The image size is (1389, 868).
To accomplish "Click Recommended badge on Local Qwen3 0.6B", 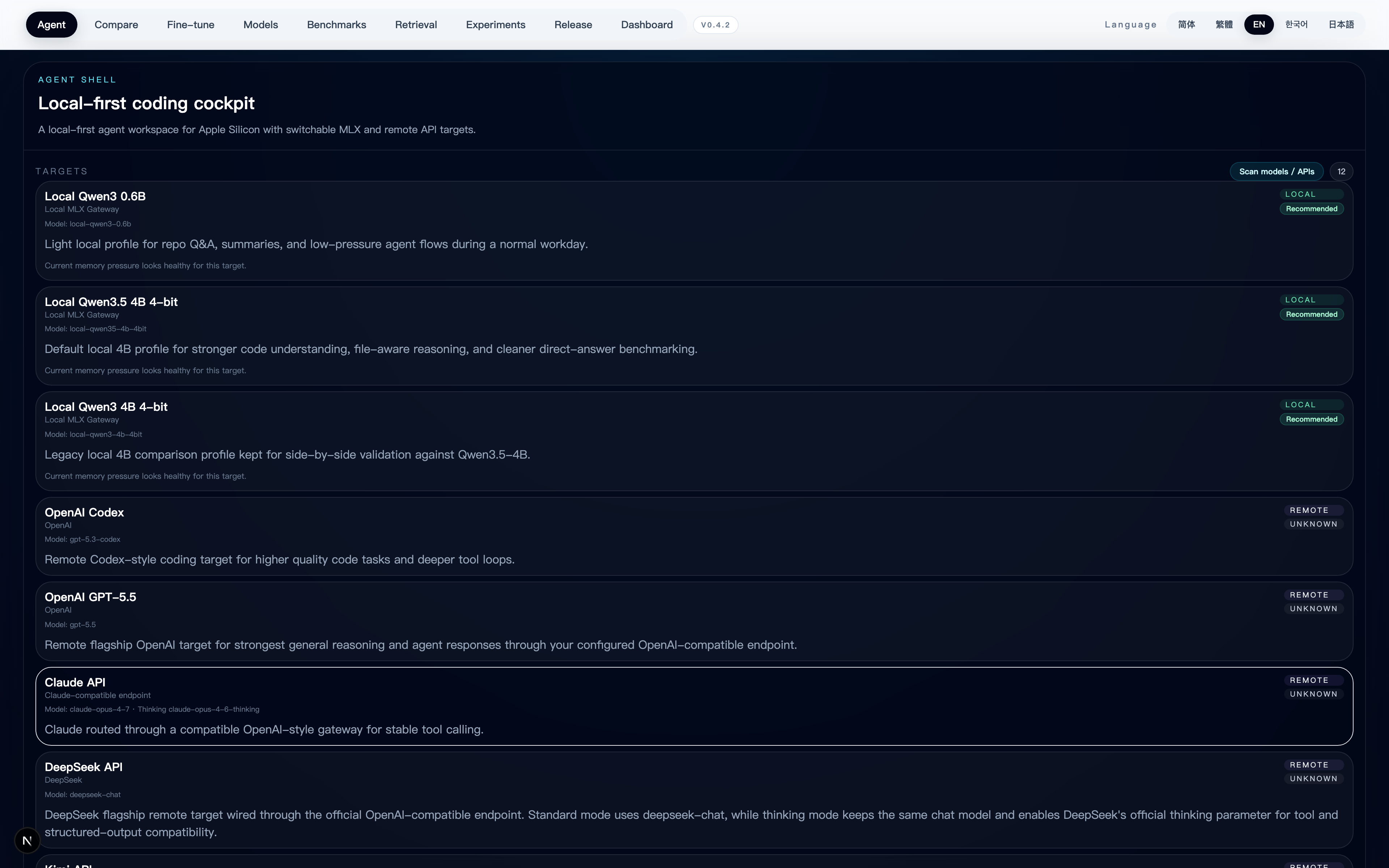I will (x=1312, y=209).
